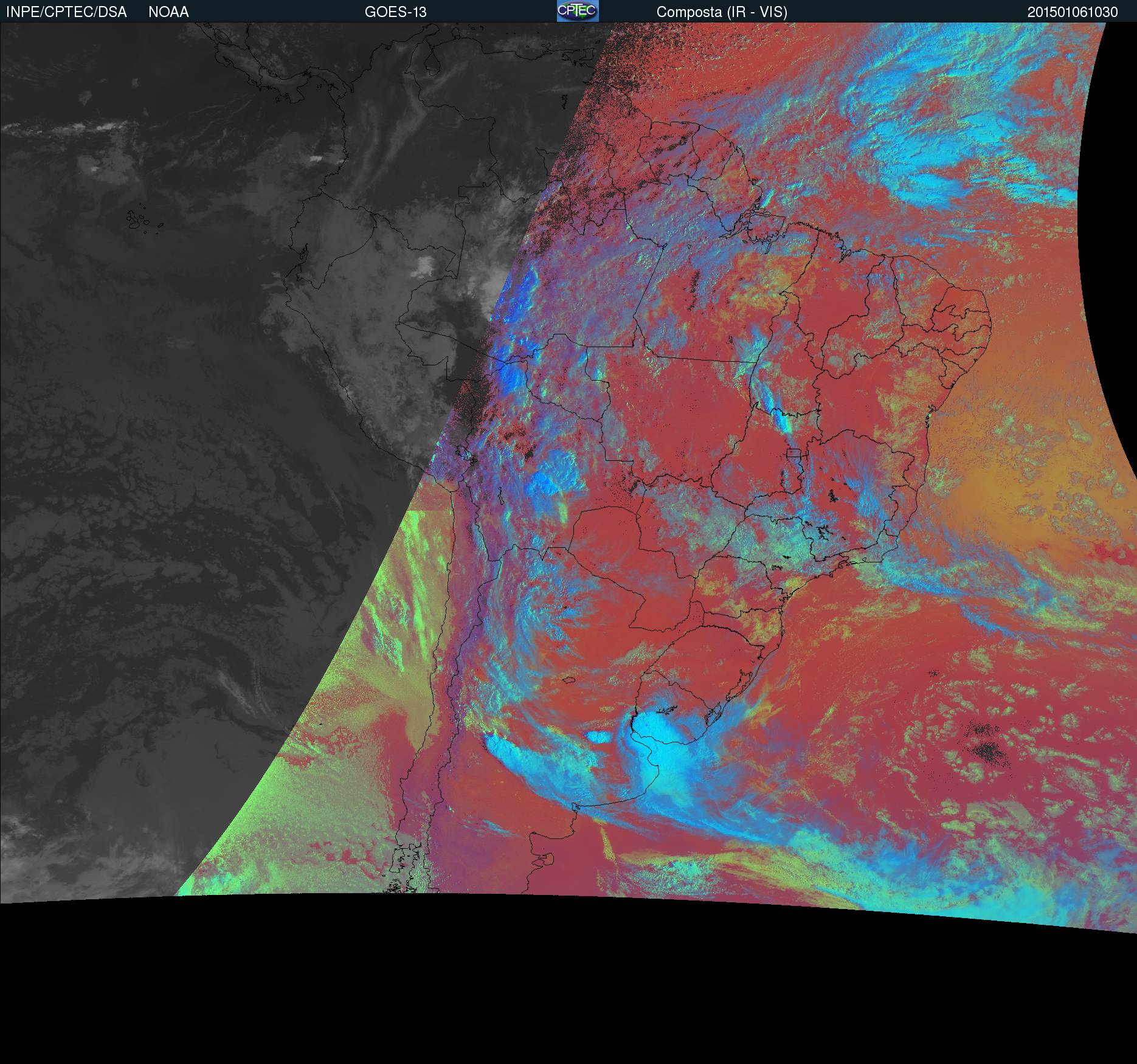Click the Composta (IR - VIS) title
This screenshot has width=1137, height=1064.
722,12
